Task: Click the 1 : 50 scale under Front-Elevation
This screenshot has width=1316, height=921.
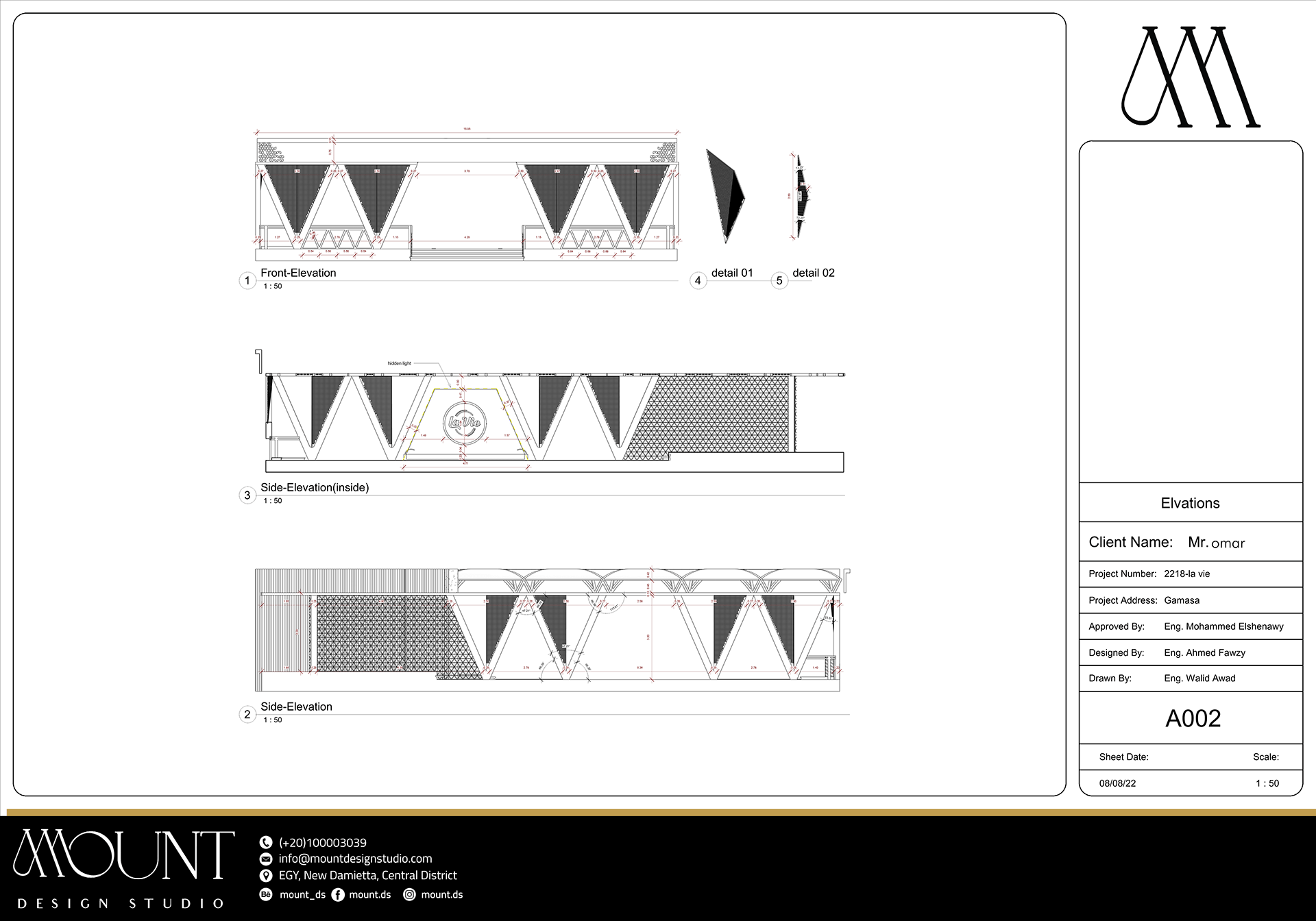Action: [x=273, y=286]
